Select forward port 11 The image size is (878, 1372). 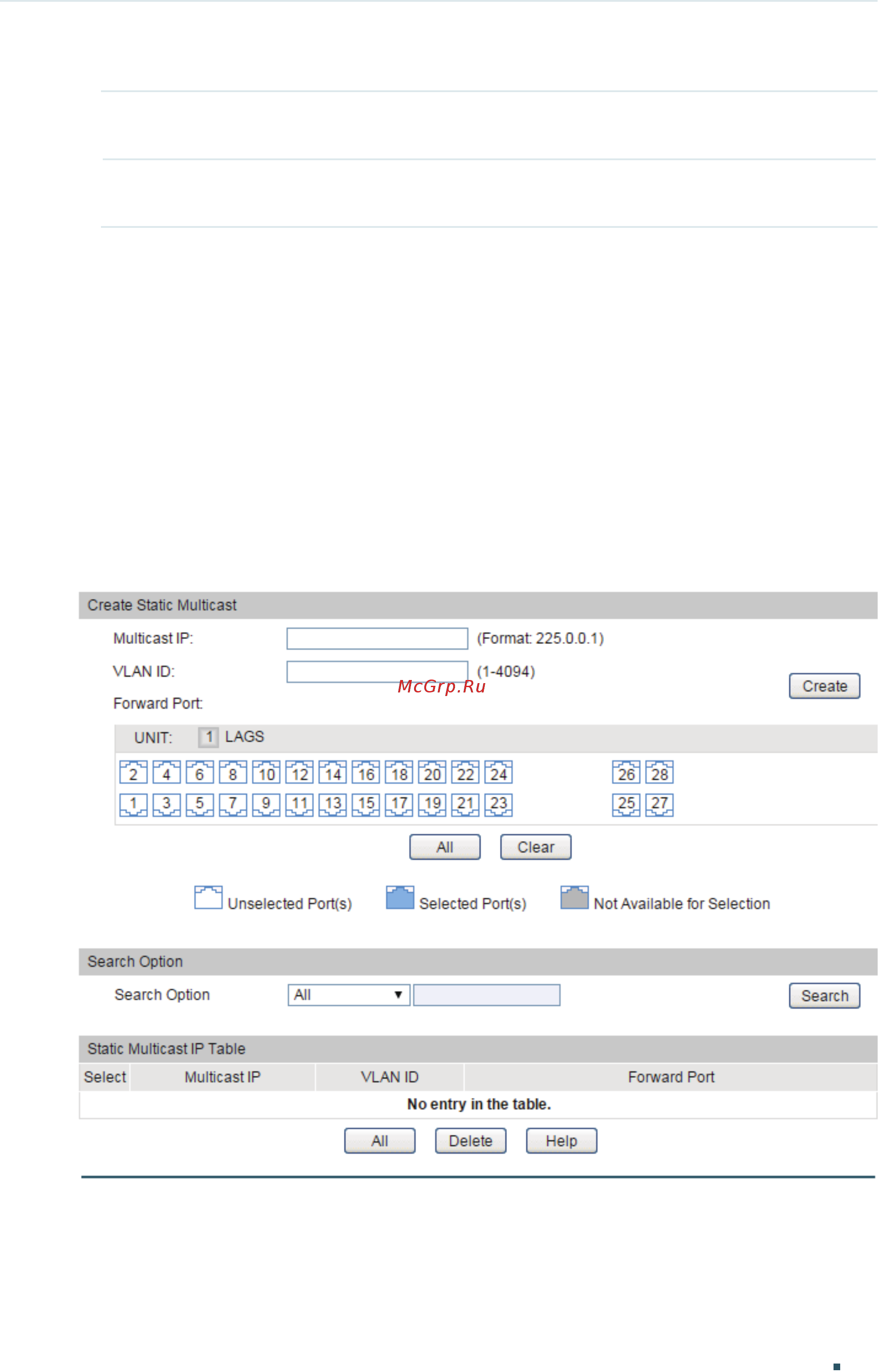click(299, 805)
